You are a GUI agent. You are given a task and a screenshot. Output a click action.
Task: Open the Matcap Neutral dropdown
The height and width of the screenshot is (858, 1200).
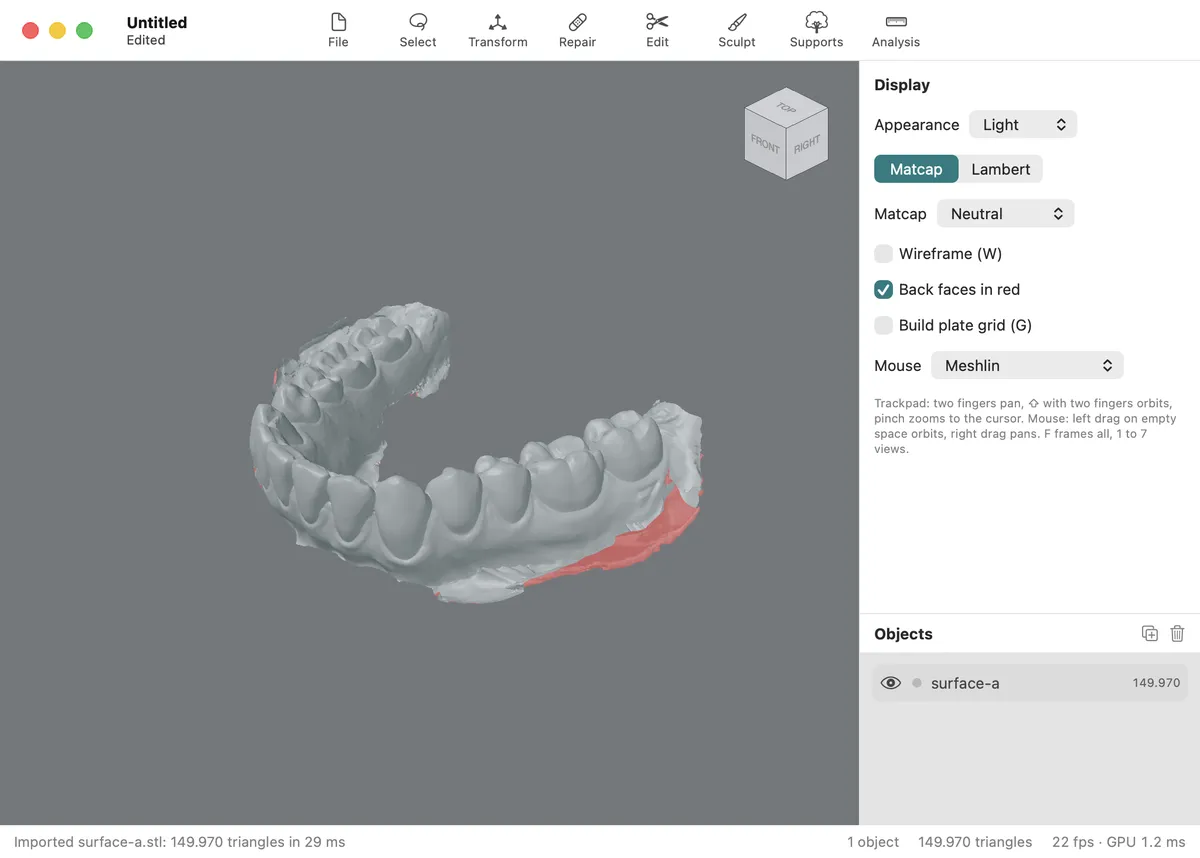tap(1006, 214)
